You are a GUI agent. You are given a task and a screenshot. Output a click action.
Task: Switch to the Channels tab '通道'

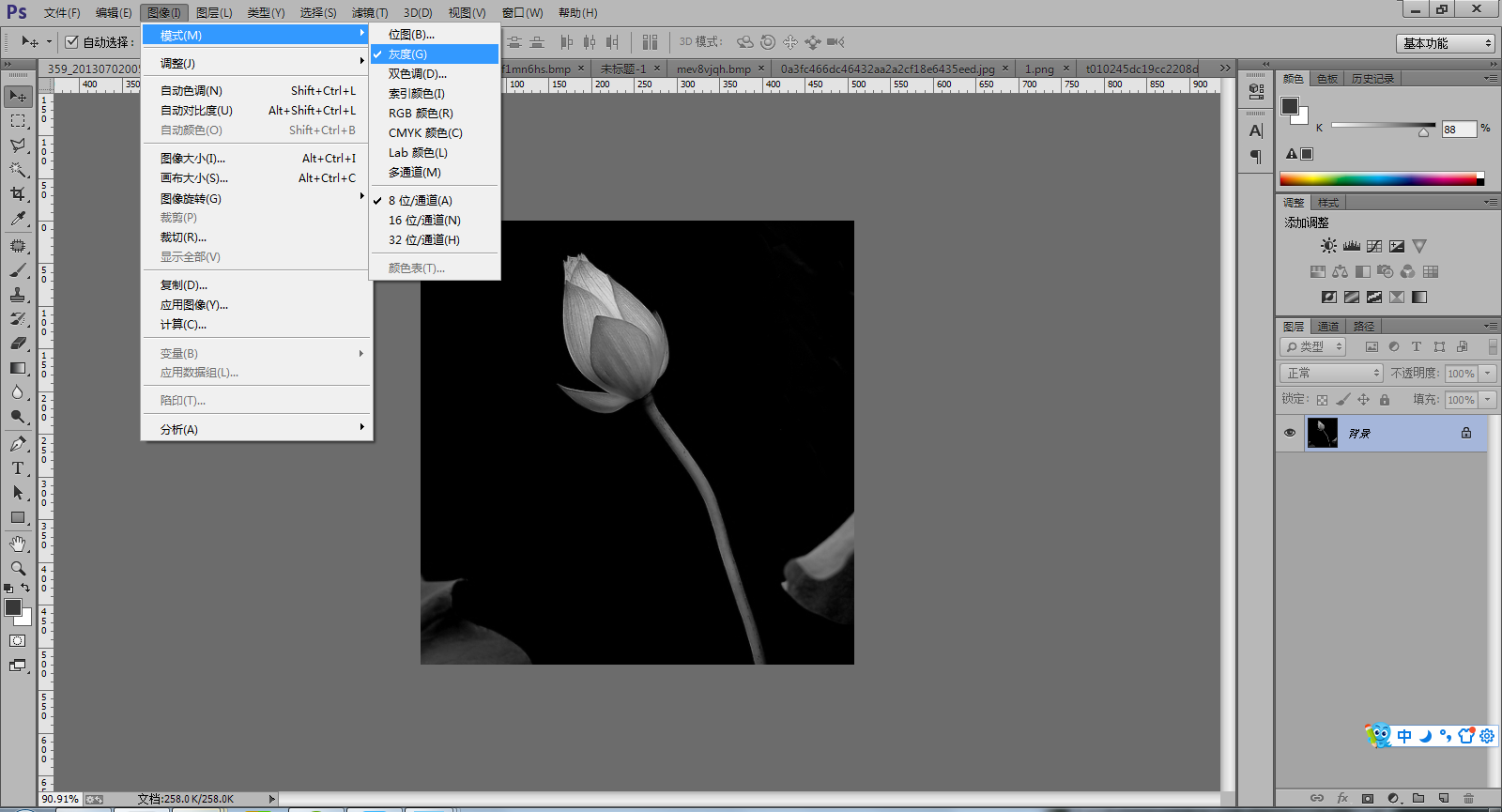1327,327
